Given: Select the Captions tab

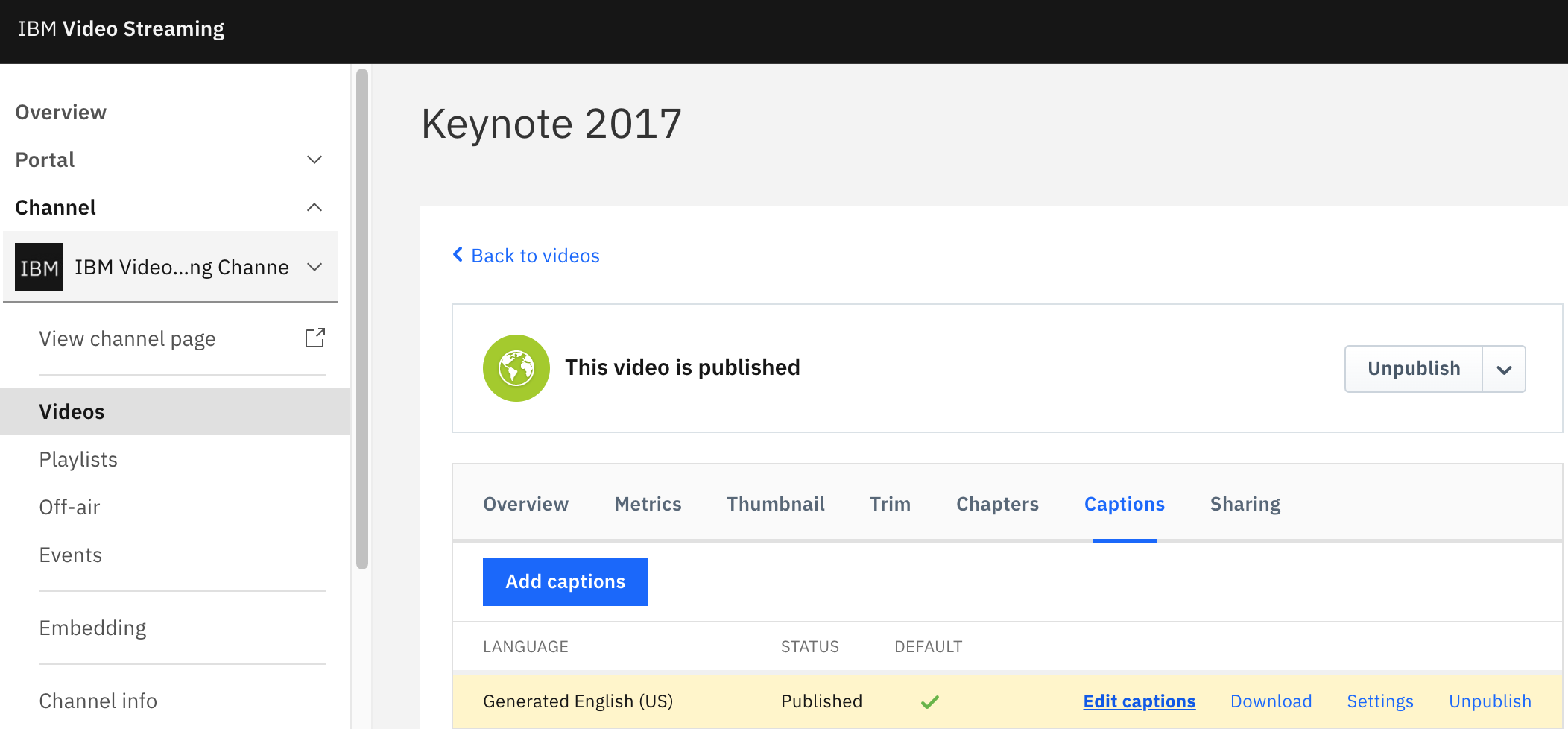Looking at the screenshot, I should click(1124, 504).
